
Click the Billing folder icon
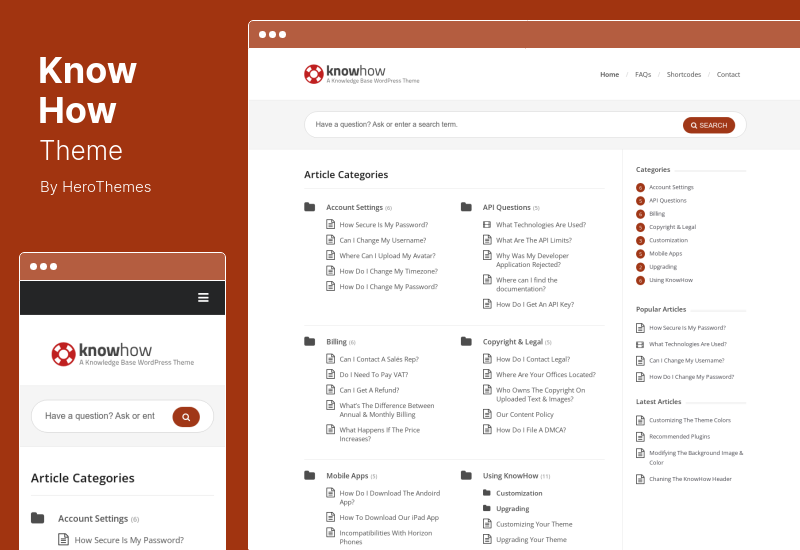click(x=310, y=341)
